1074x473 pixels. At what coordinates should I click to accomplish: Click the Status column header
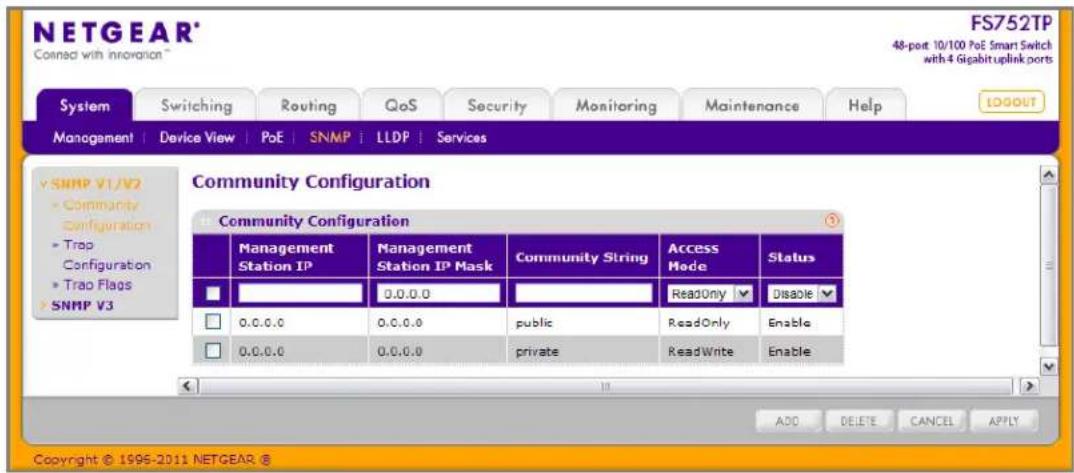[801, 257]
